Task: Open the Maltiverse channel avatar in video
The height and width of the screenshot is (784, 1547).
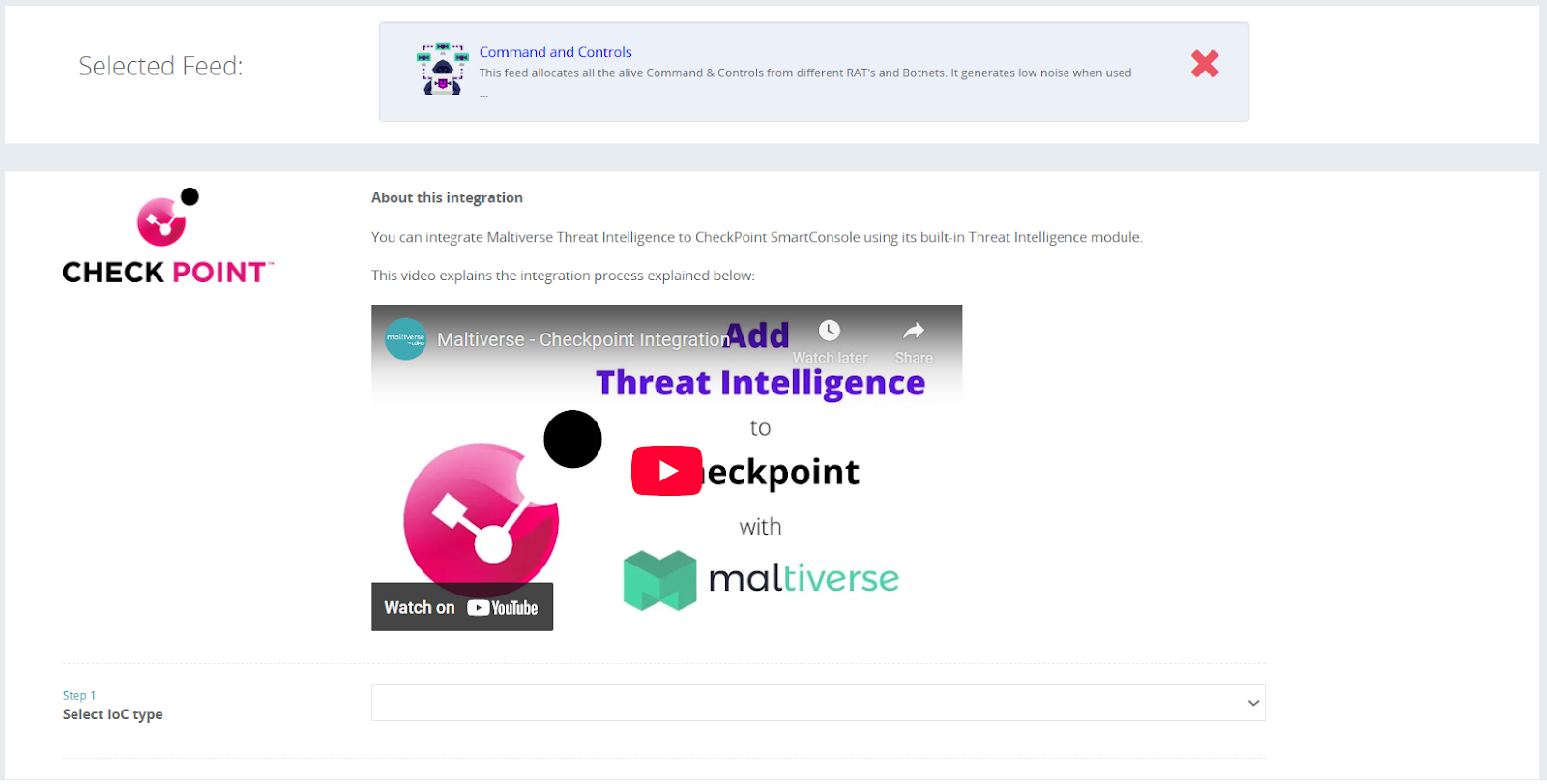Action: [405, 339]
